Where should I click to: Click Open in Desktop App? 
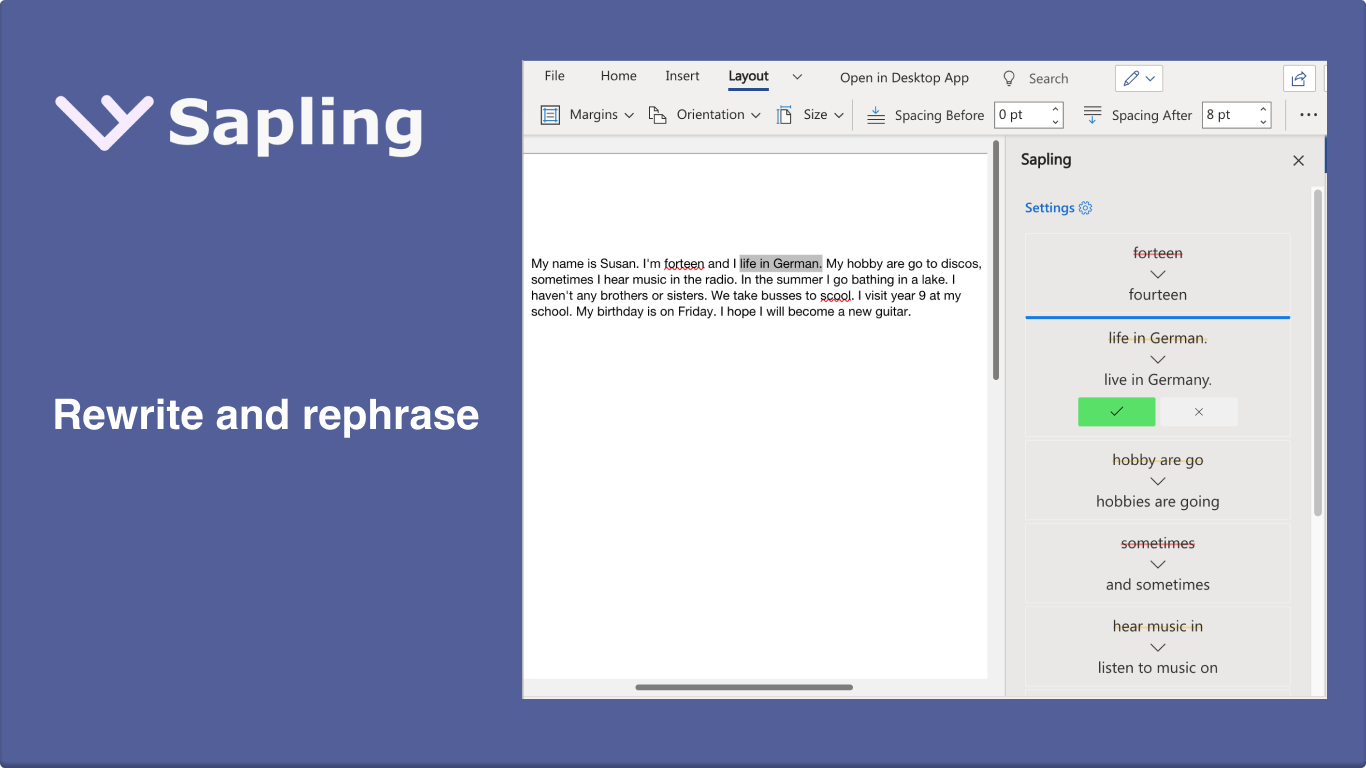[904, 78]
